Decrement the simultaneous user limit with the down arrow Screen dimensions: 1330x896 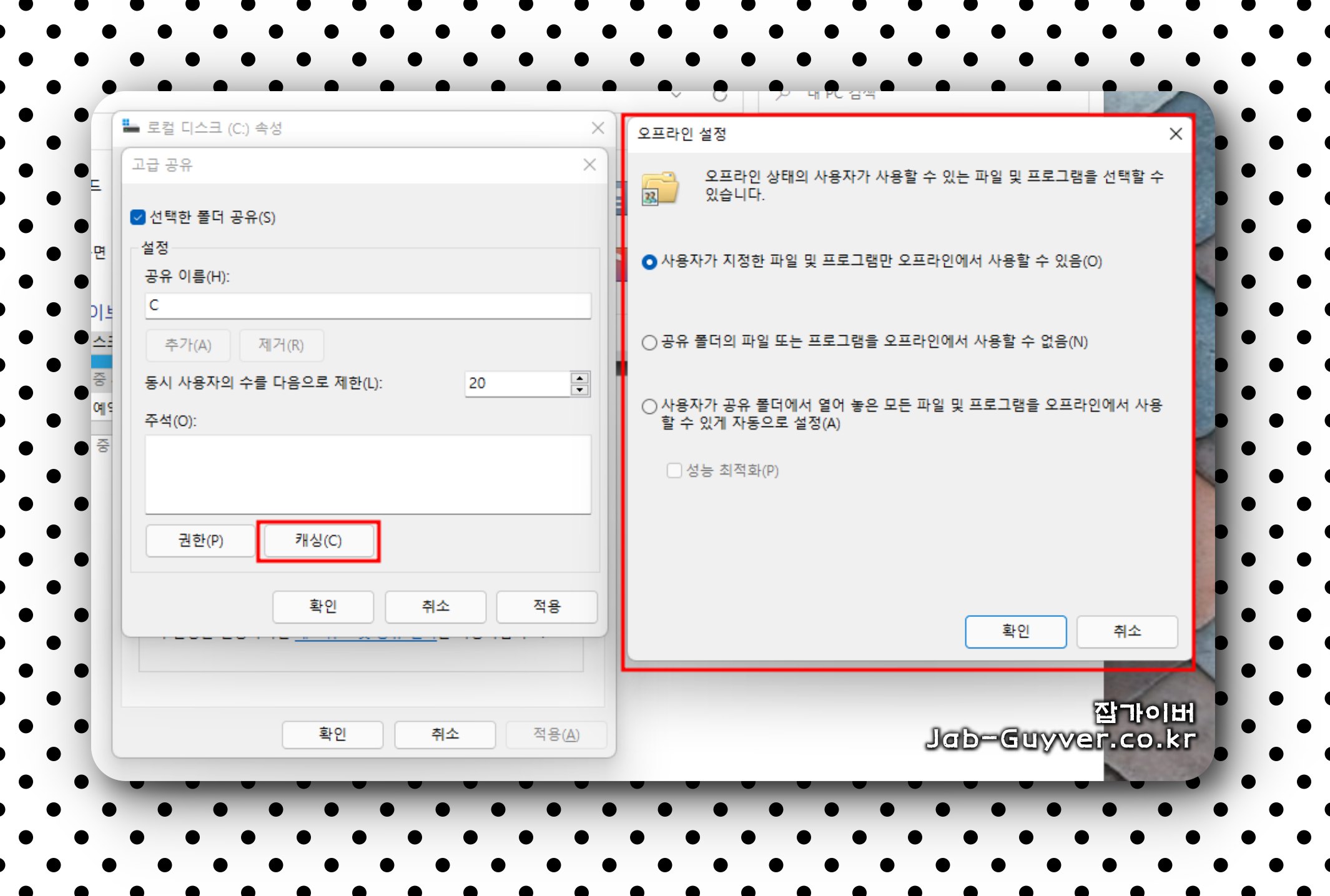(x=579, y=390)
